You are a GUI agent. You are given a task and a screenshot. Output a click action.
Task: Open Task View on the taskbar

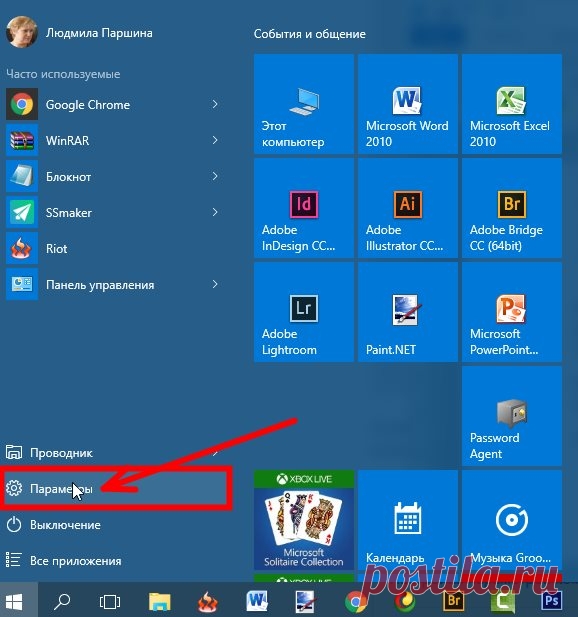point(110,601)
